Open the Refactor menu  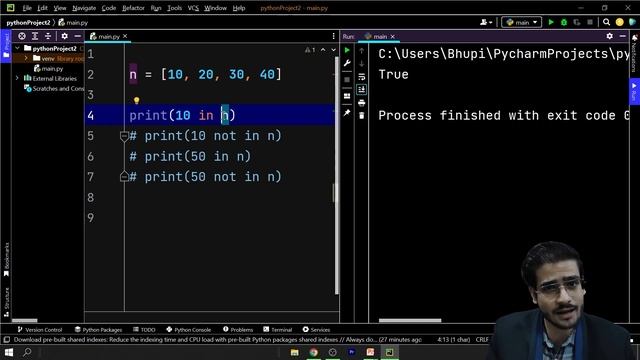point(133,8)
